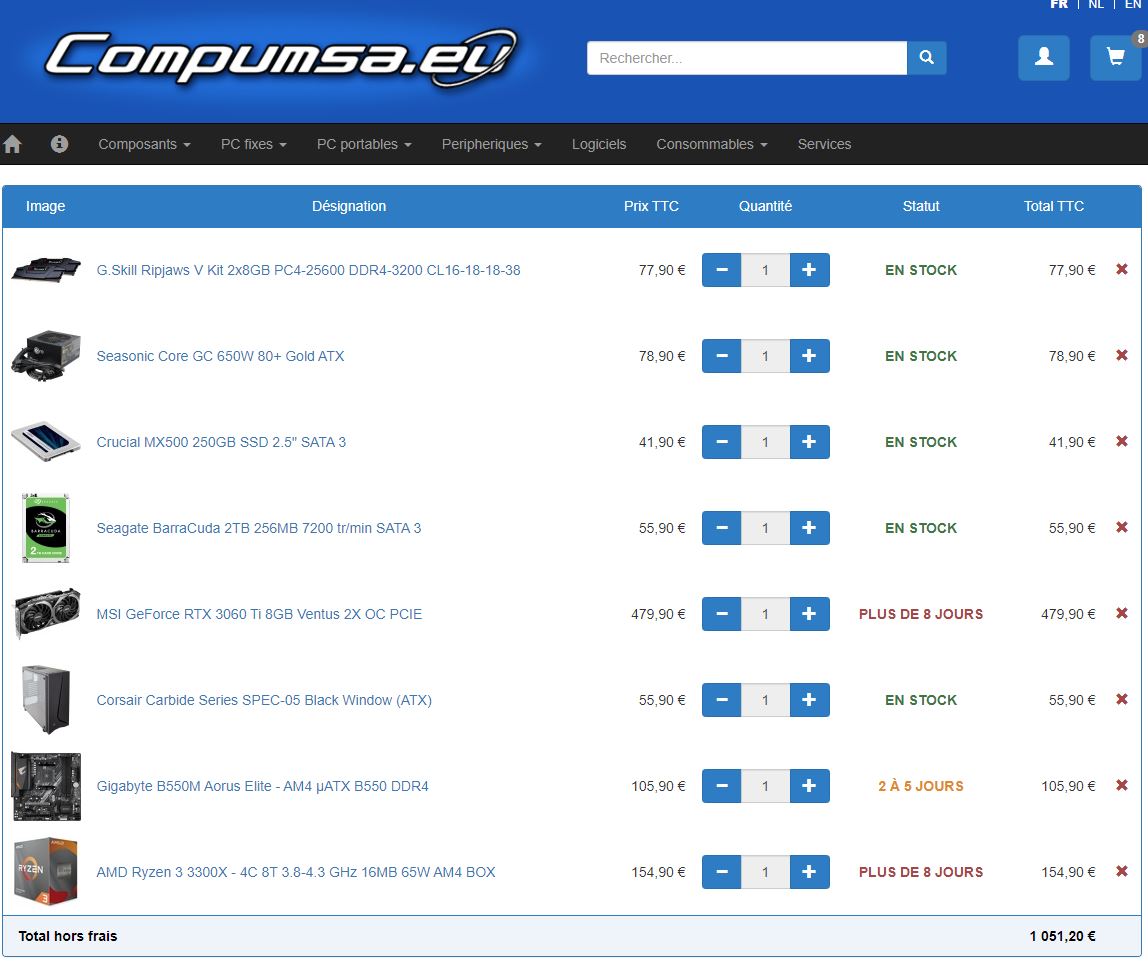Open Seasonic Core GC 650W product link

(x=220, y=356)
